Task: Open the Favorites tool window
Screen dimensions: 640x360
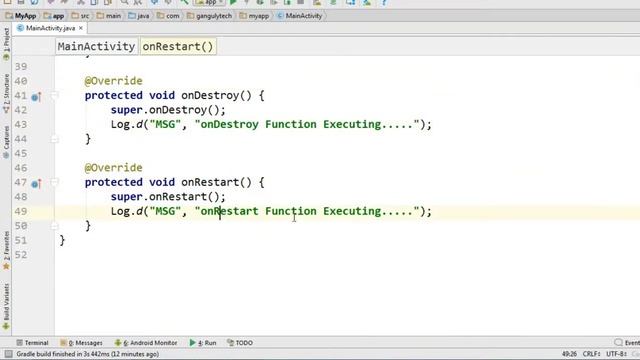Action: click(6, 250)
